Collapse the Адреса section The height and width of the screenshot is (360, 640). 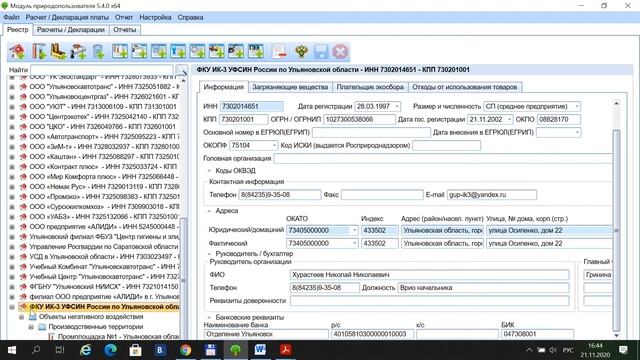click(209, 211)
